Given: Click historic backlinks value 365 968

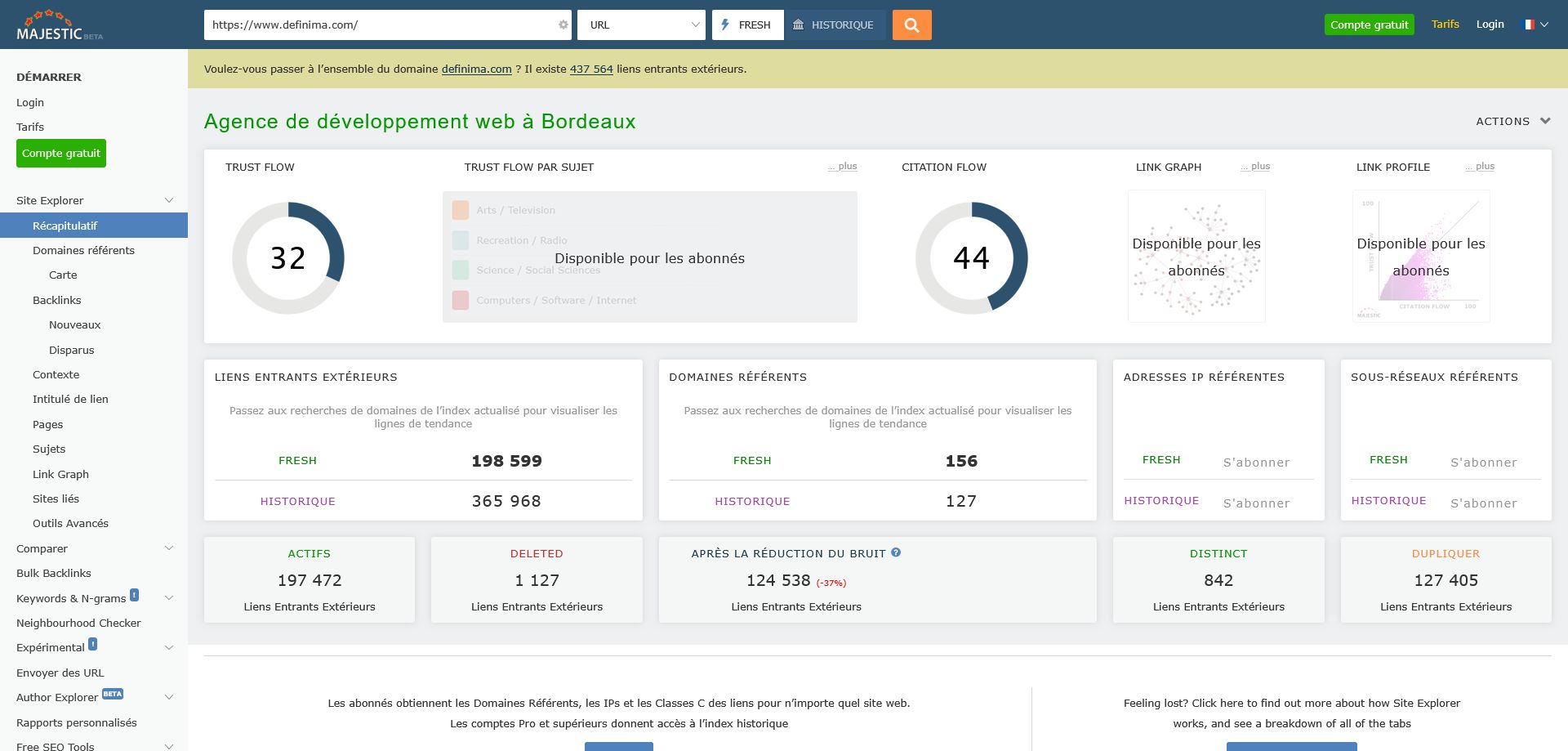Looking at the screenshot, I should 506,501.
